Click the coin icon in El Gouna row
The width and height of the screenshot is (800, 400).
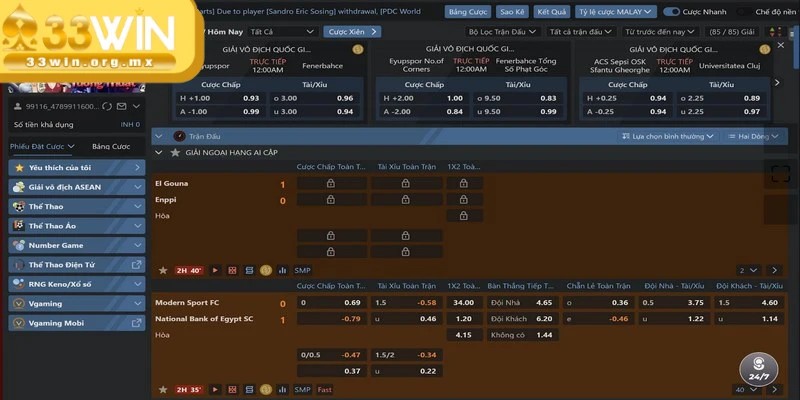(x=265, y=270)
